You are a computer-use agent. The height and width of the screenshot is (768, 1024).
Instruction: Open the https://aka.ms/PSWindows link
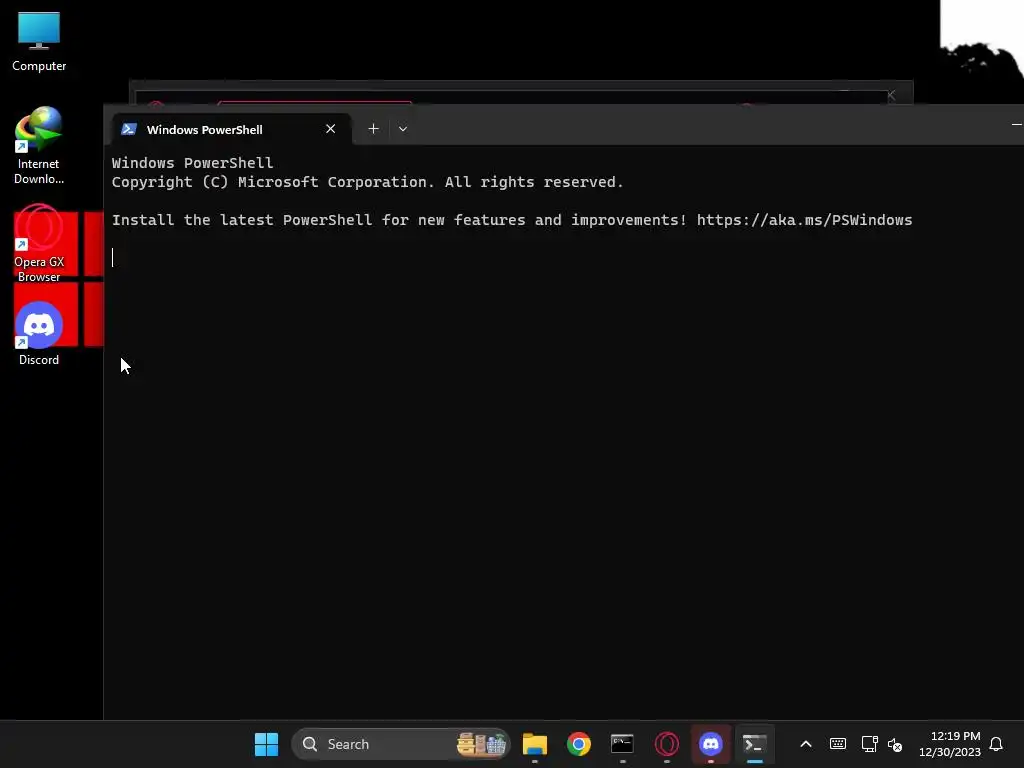click(x=804, y=220)
